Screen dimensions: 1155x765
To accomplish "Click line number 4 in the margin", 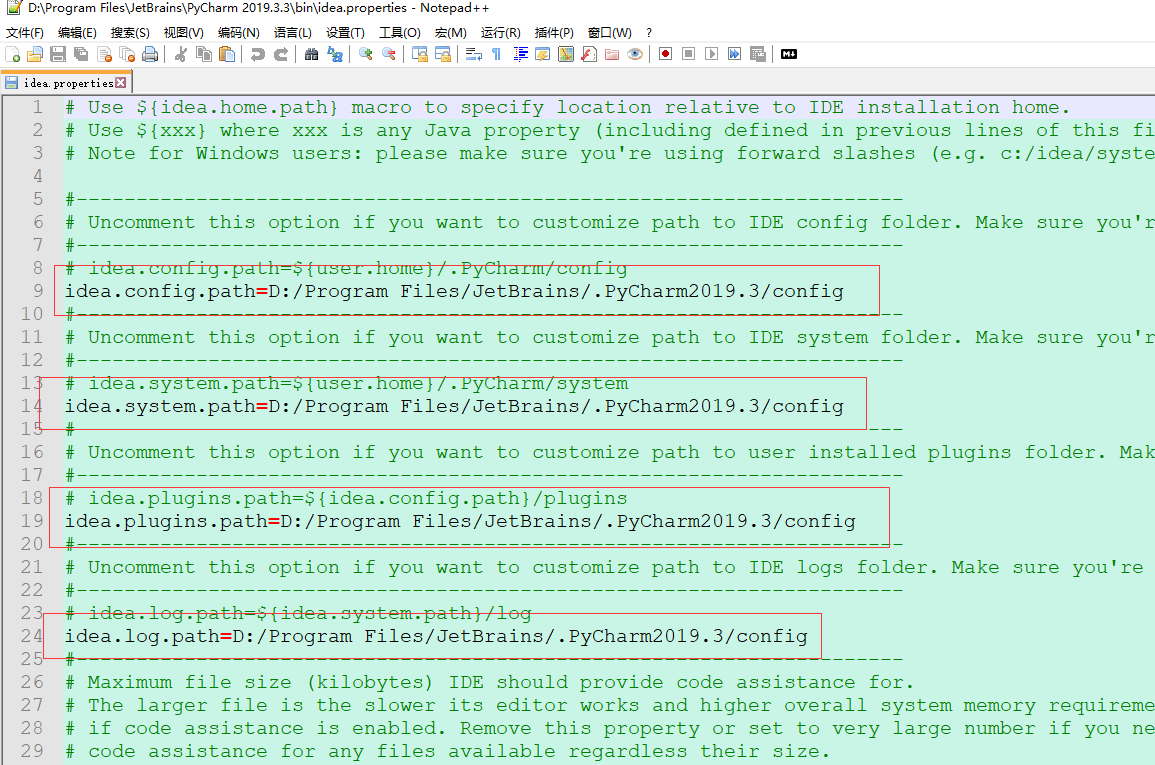I will [38, 175].
